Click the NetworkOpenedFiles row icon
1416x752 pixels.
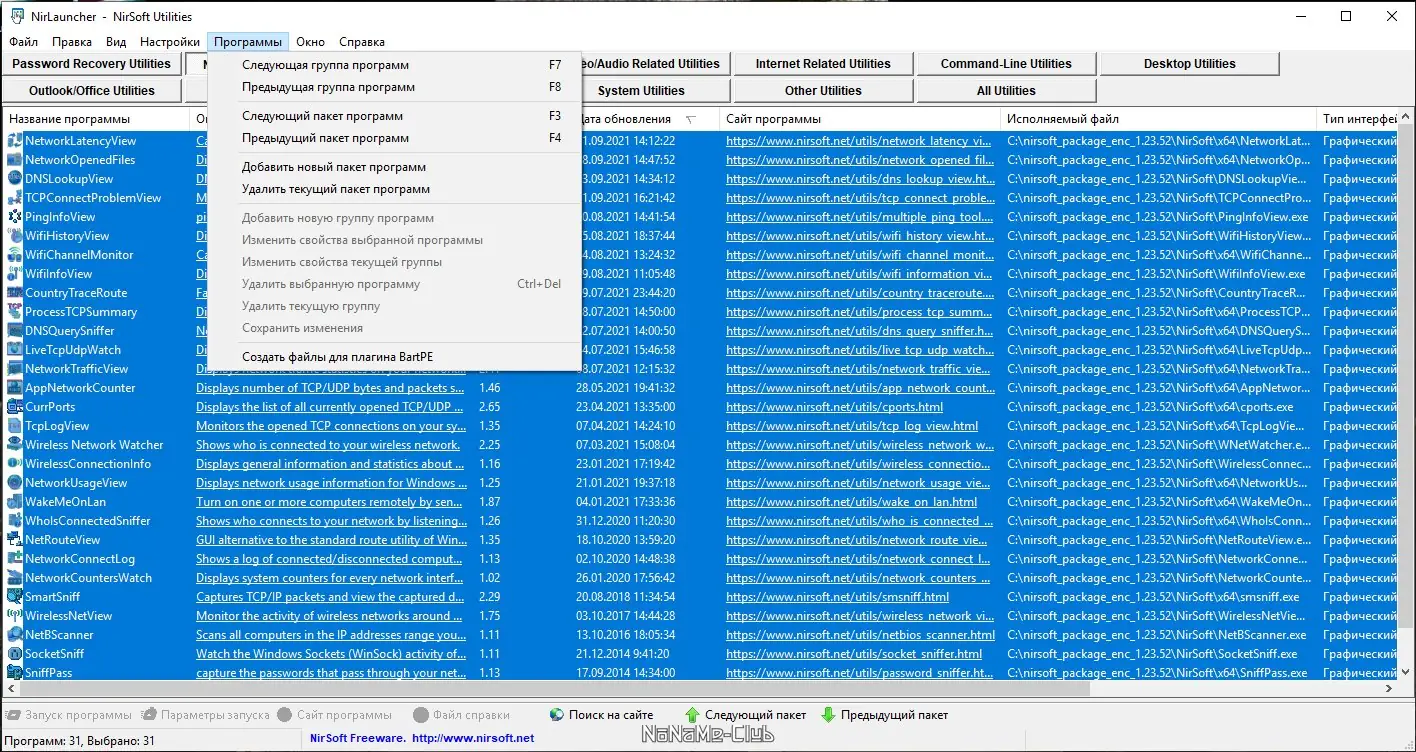click(x=15, y=160)
